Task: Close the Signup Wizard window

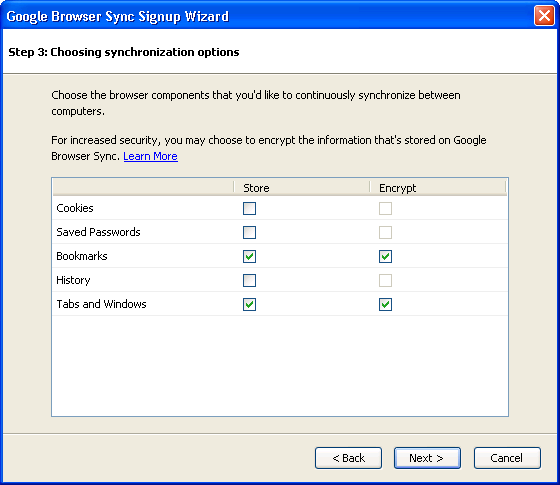Action: (x=544, y=16)
